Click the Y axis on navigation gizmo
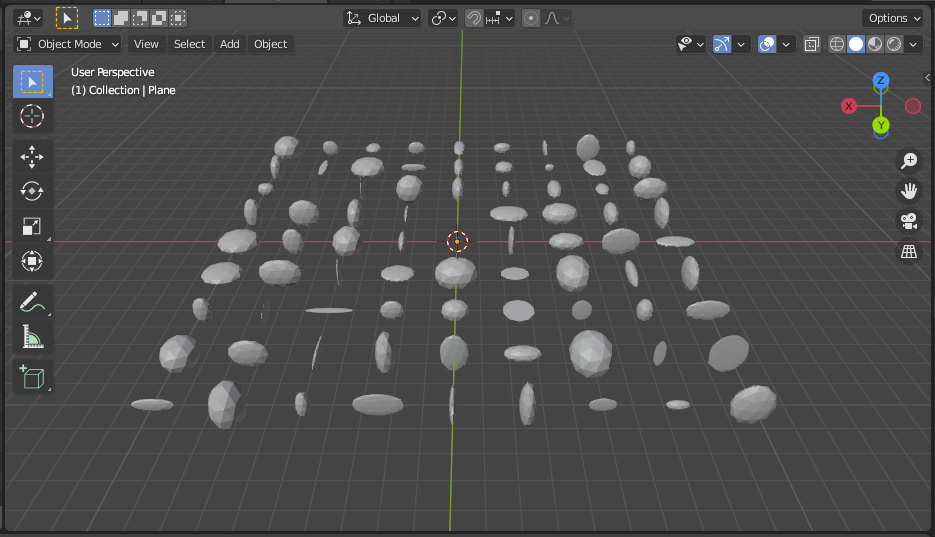935x537 pixels. 881,125
